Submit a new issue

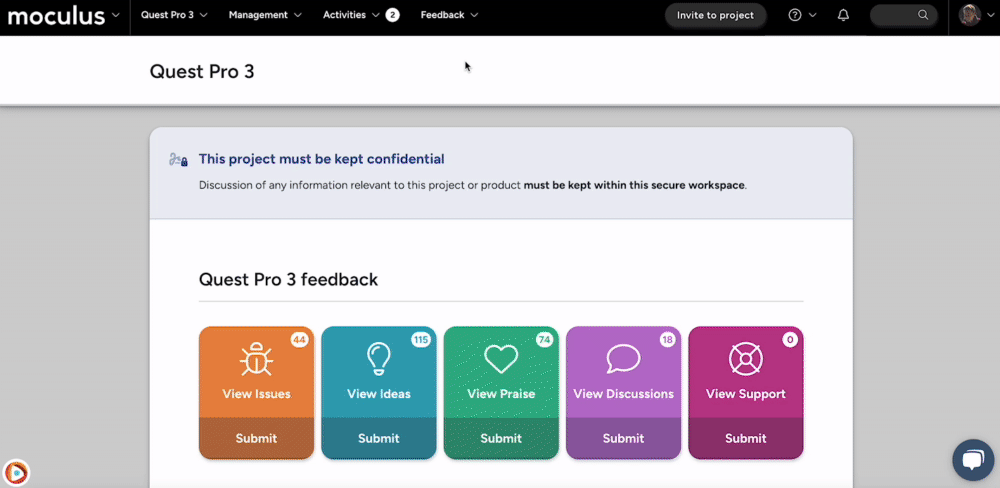256,438
